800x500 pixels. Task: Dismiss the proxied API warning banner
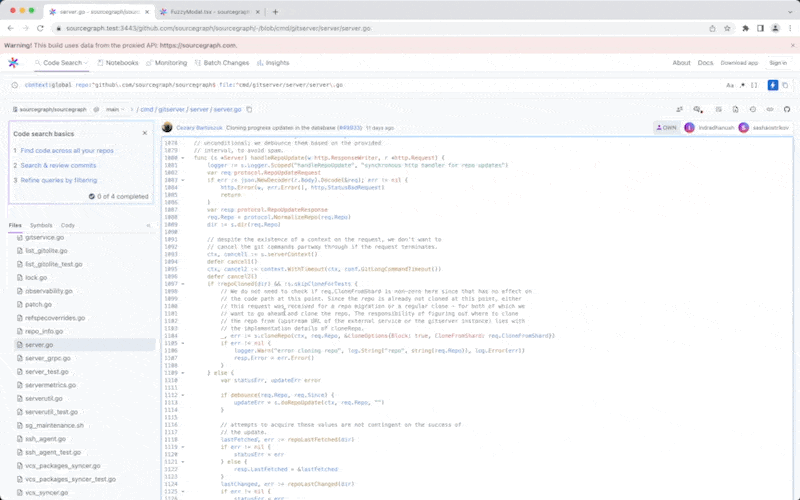click(792, 45)
